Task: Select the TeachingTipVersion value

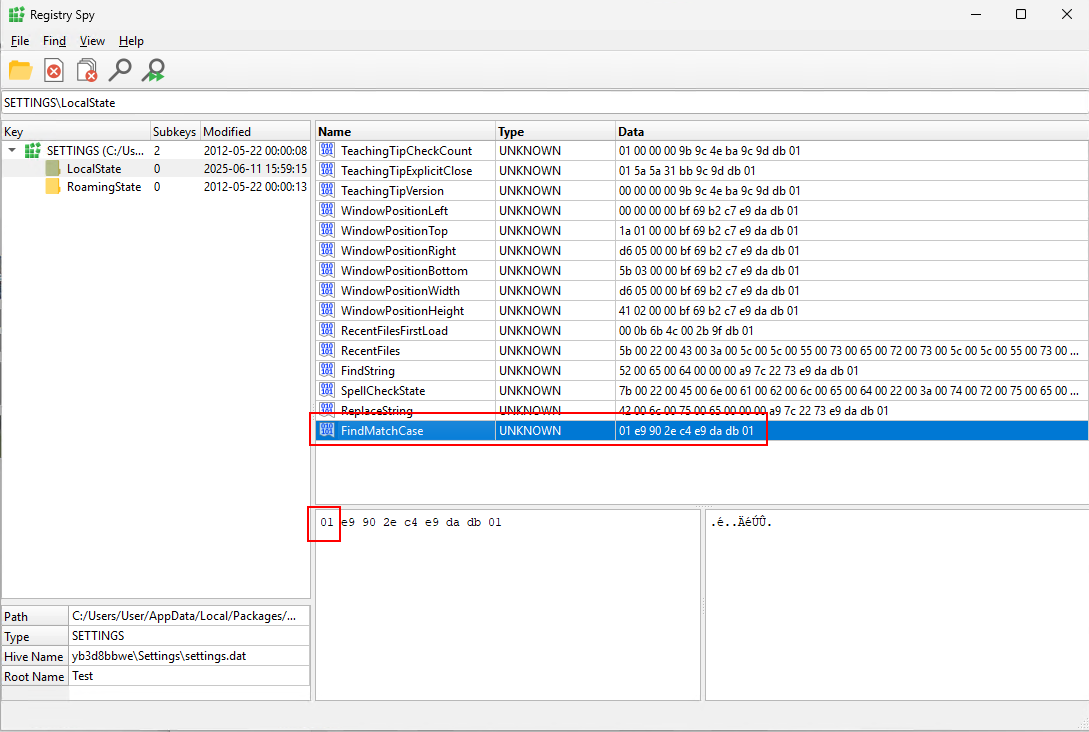Action: coord(392,191)
